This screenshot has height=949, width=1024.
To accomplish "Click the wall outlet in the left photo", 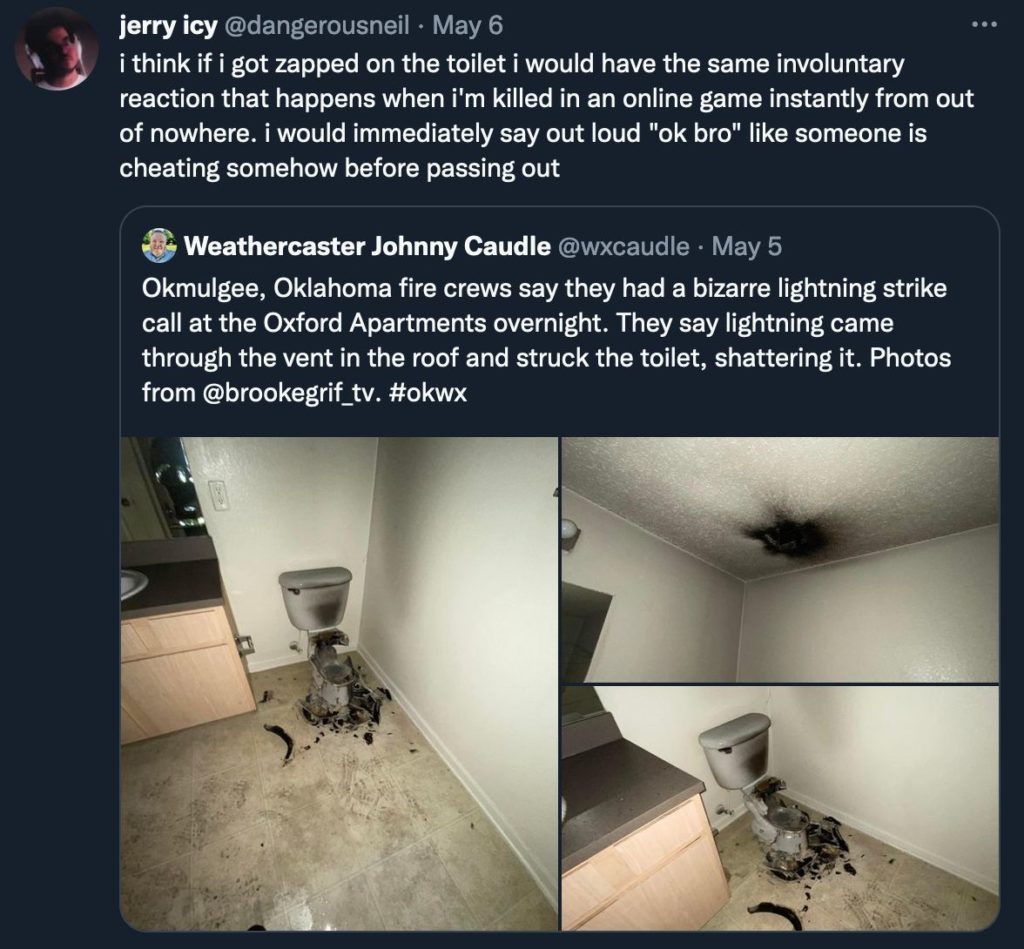I will pos(218,494).
